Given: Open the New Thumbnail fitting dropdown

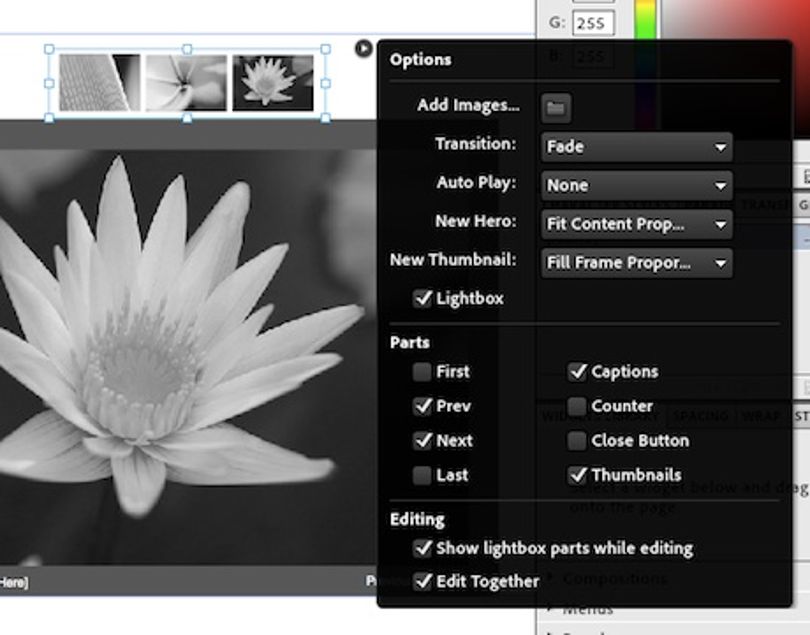Looking at the screenshot, I should pyautogui.click(x=636, y=263).
